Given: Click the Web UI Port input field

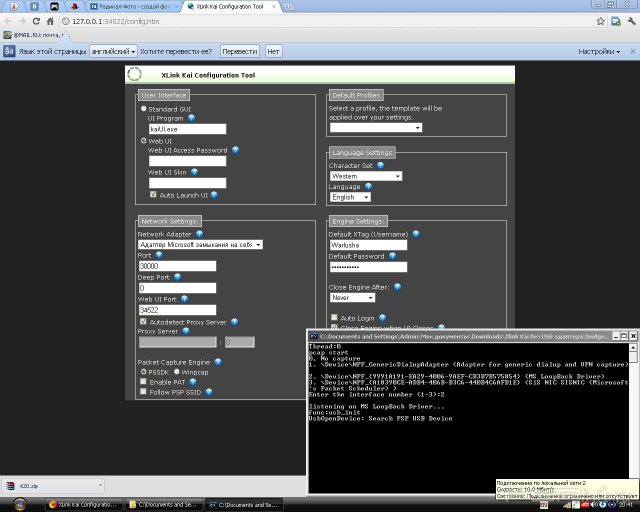Looking at the screenshot, I should (177, 312).
